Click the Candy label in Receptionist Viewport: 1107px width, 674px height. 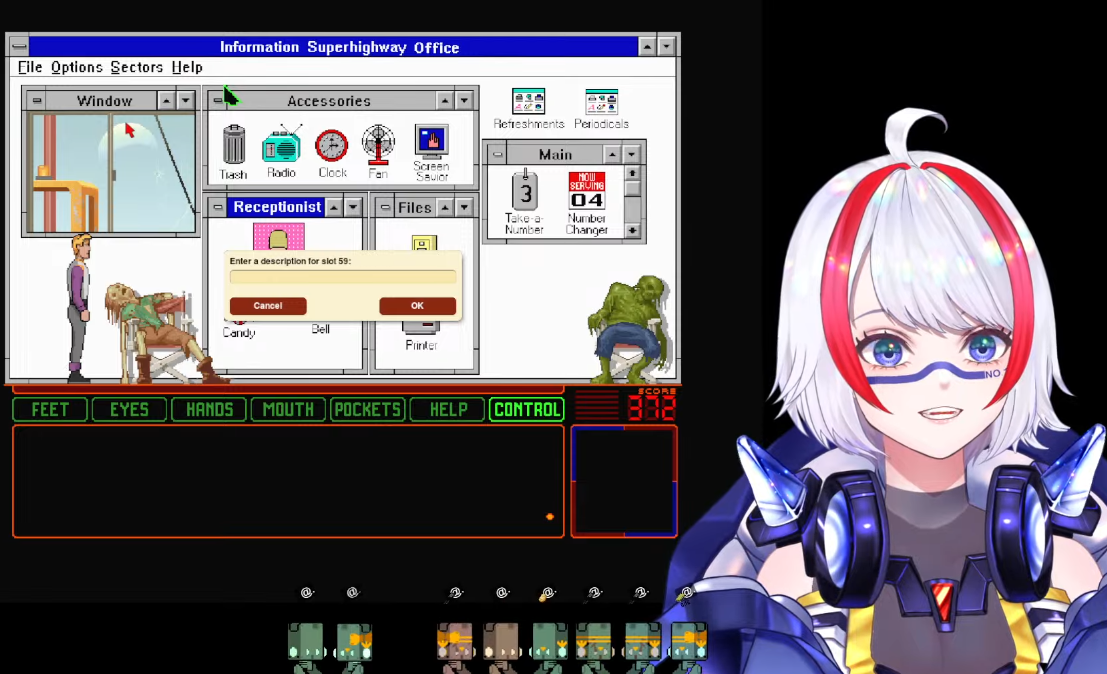tap(239, 332)
